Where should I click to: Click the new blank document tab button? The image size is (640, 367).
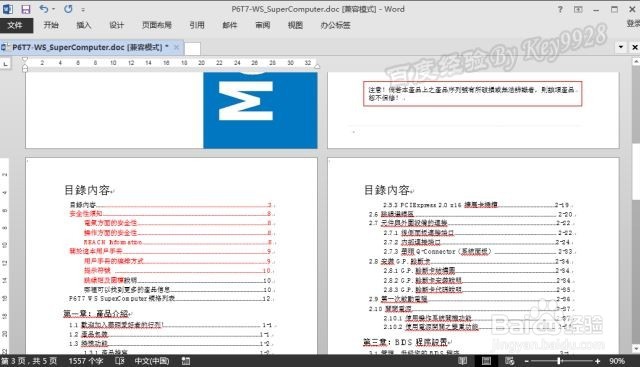tap(192, 48)
